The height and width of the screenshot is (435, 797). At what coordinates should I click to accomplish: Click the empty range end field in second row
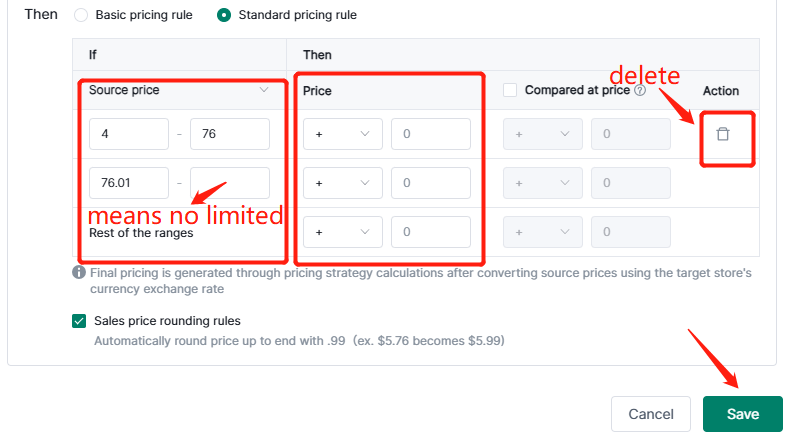click(x=230, y=183)
